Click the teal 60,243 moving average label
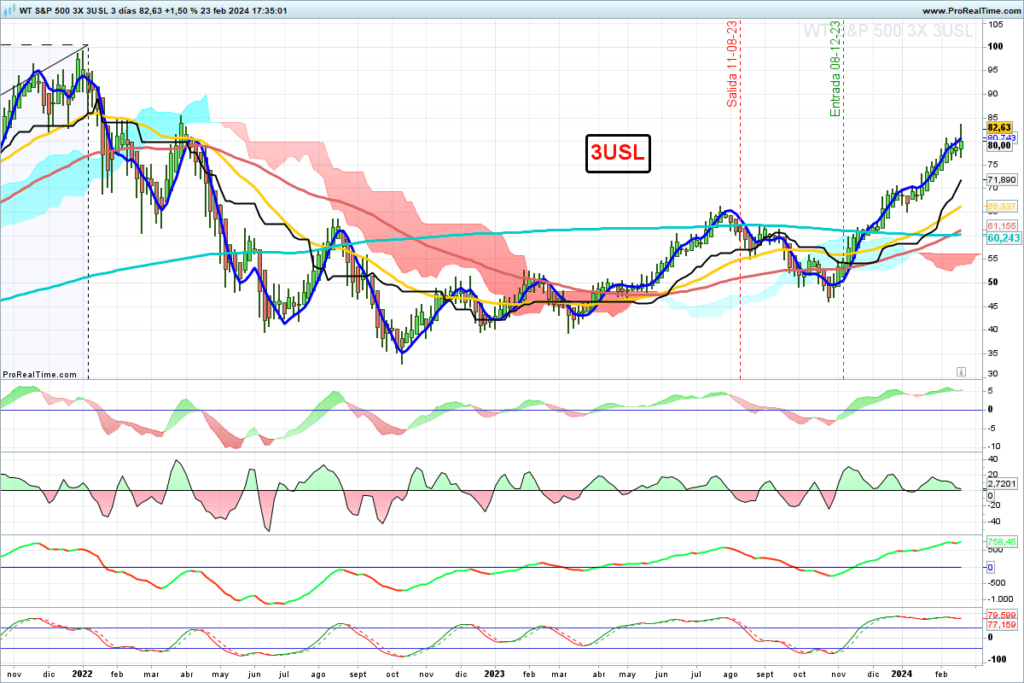 click(x=1003, y=238)
